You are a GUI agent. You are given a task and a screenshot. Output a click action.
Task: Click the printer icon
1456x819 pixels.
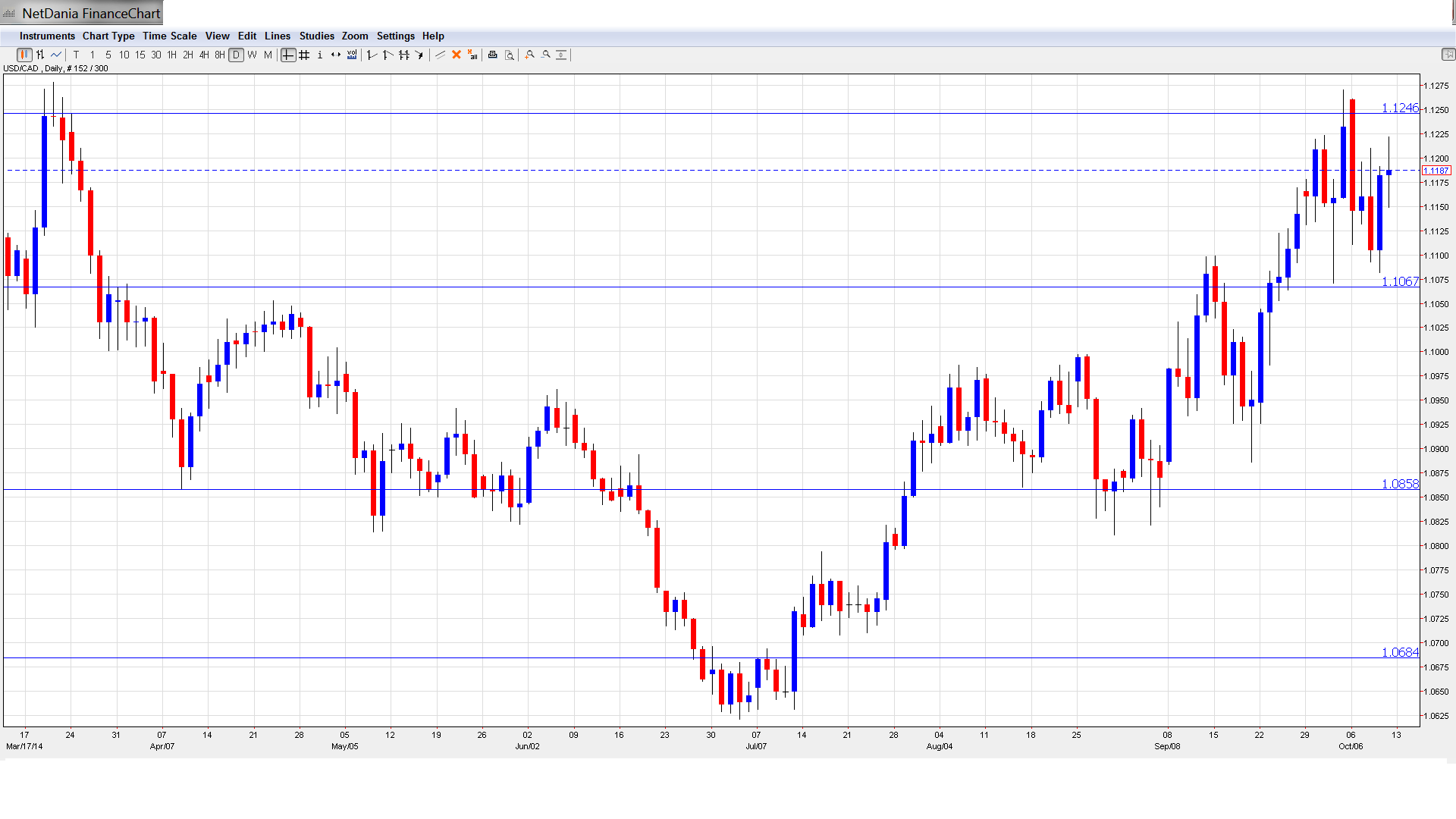pyautogui.click(x=493, y=55)
